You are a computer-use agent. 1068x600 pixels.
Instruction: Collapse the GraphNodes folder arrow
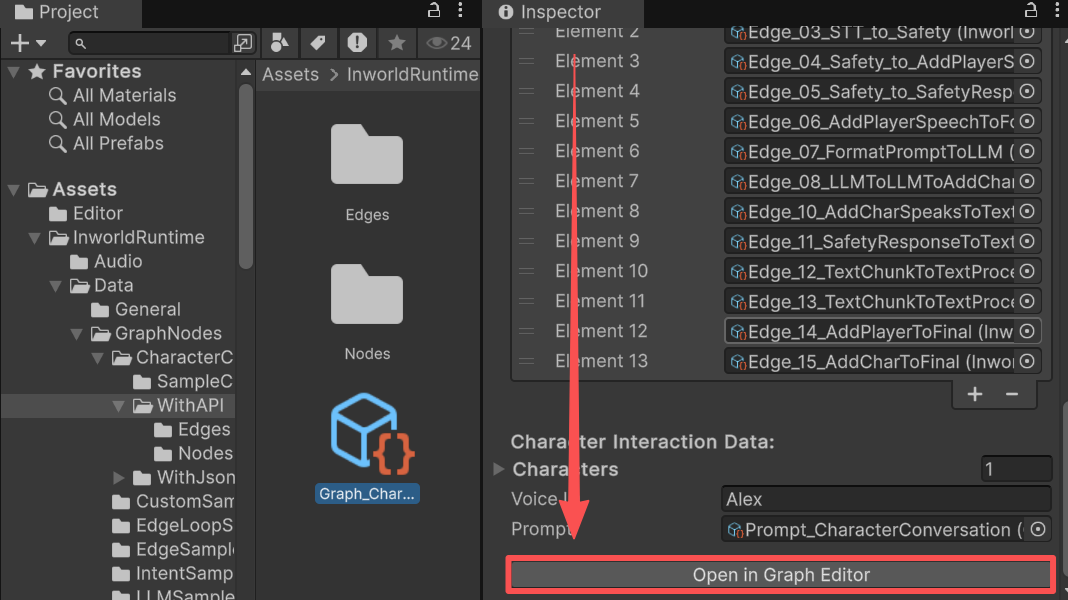[x=77, y=334]
